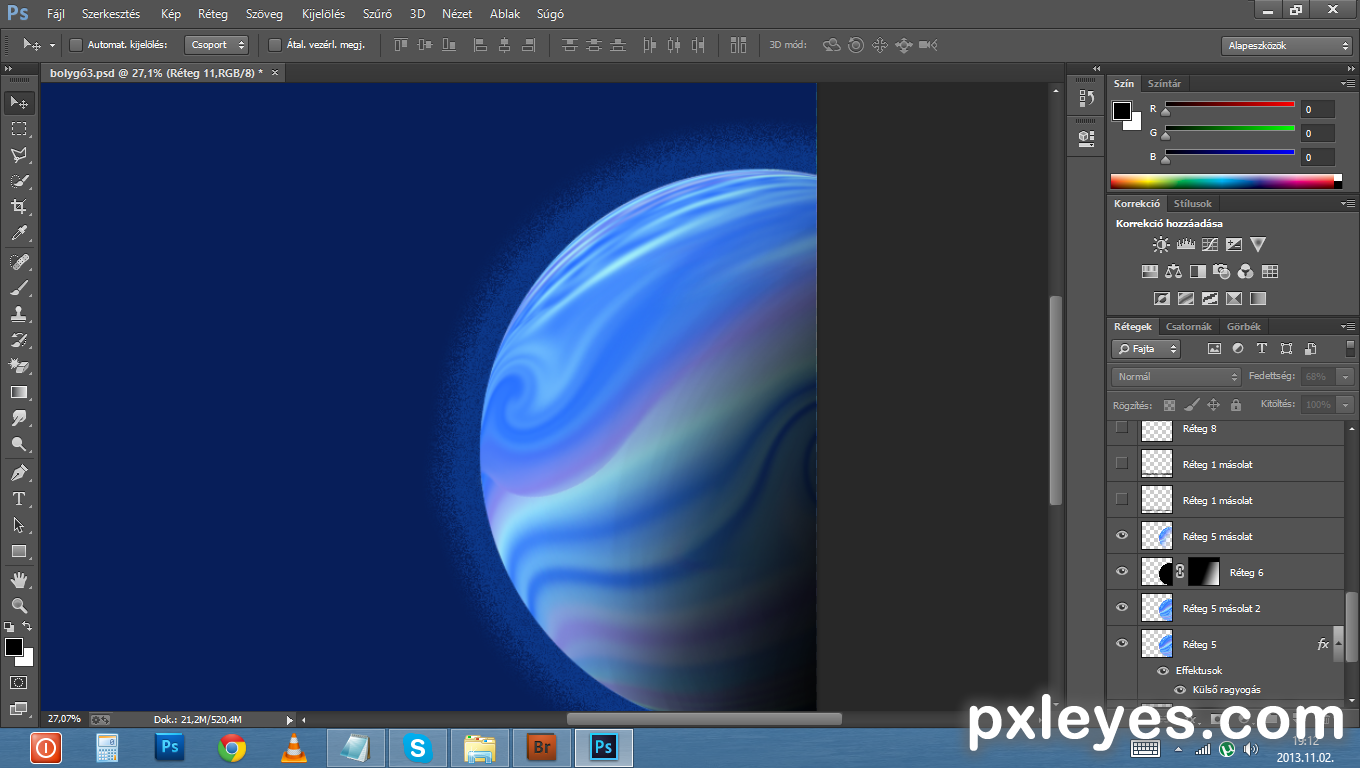Click the foreground color swatch in toolbar

pyautogui.click(x=14, y=647)
